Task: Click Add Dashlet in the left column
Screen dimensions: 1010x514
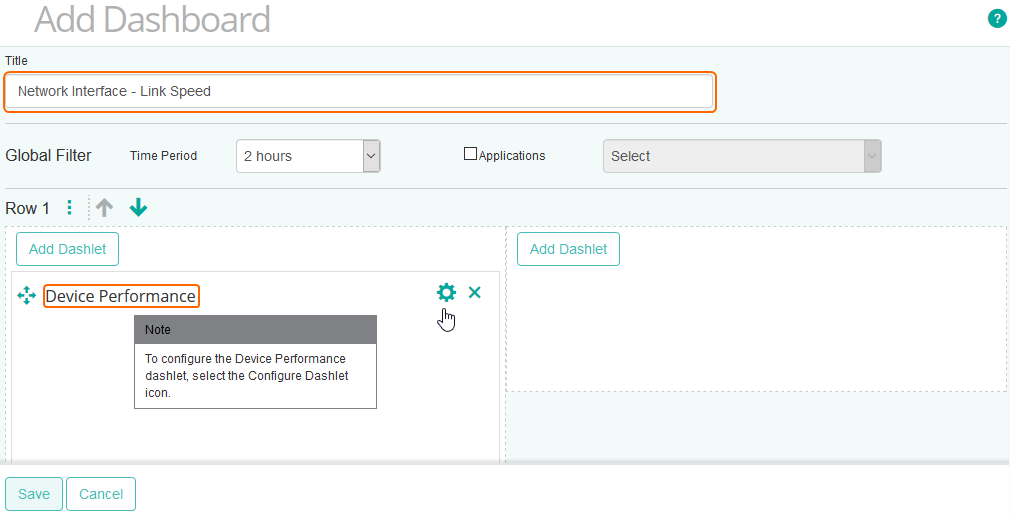Action: click(x=67, y=249)
